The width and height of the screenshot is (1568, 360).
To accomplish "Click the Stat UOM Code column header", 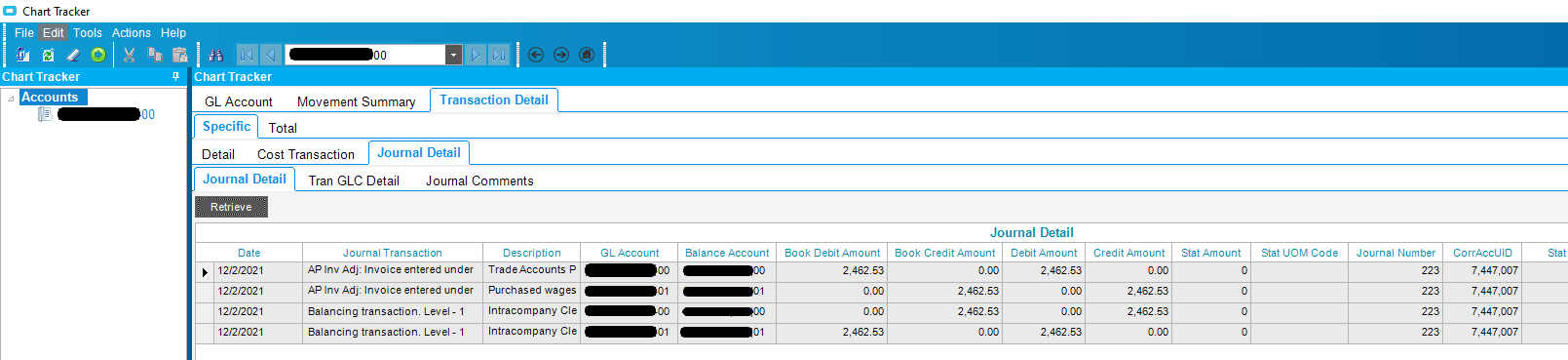I will click(x=1300, y=253).
